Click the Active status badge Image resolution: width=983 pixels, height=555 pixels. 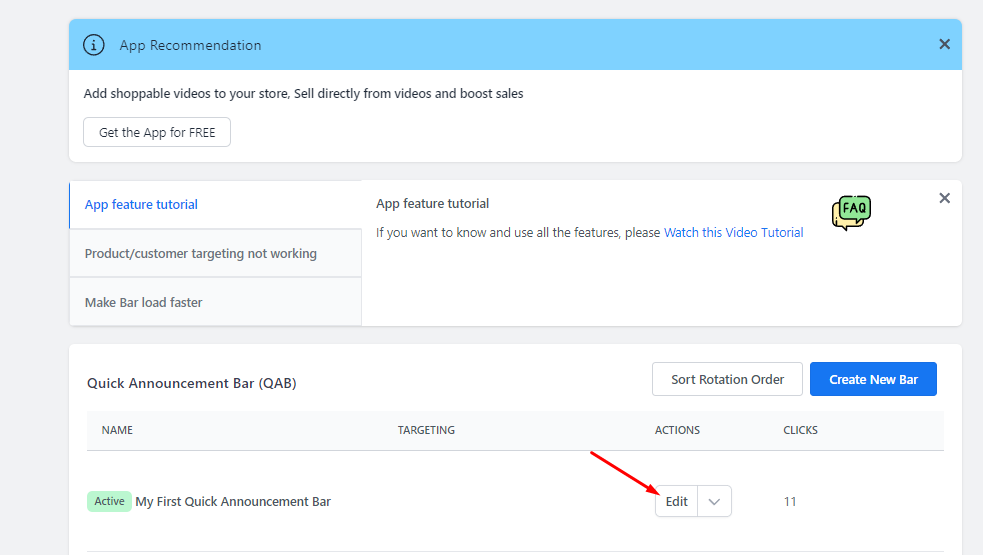coord(109,502)
